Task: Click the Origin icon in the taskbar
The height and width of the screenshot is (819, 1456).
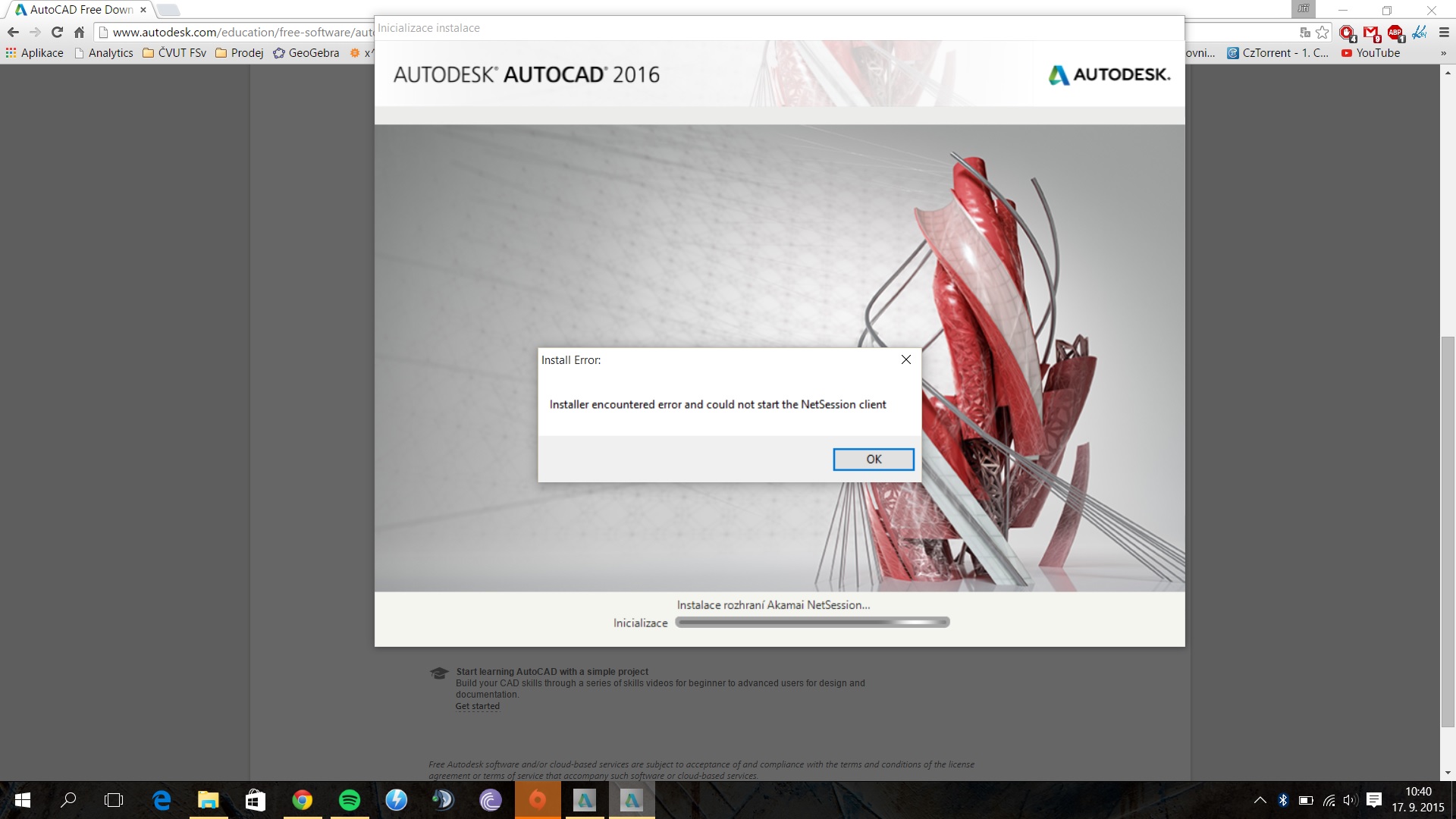Action: 537,800
